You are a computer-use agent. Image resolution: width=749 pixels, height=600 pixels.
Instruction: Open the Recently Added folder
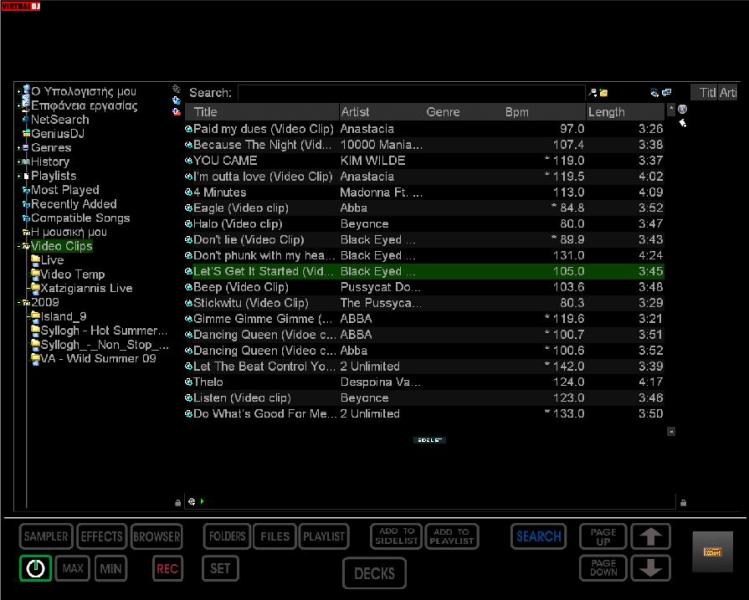74,204
